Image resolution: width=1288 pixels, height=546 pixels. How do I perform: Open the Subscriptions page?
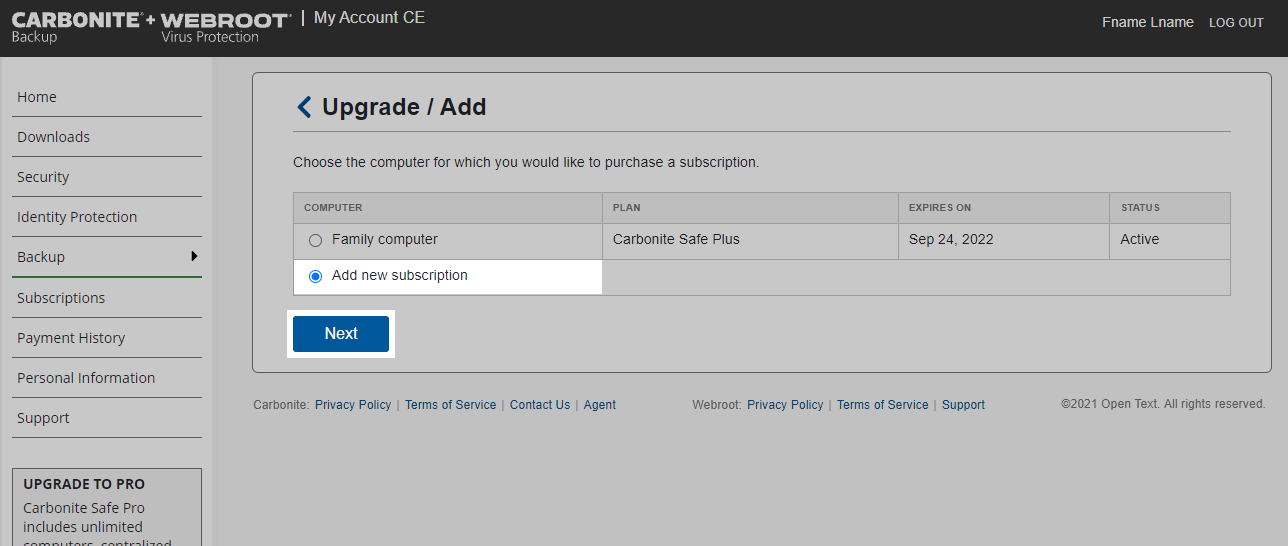61,298
